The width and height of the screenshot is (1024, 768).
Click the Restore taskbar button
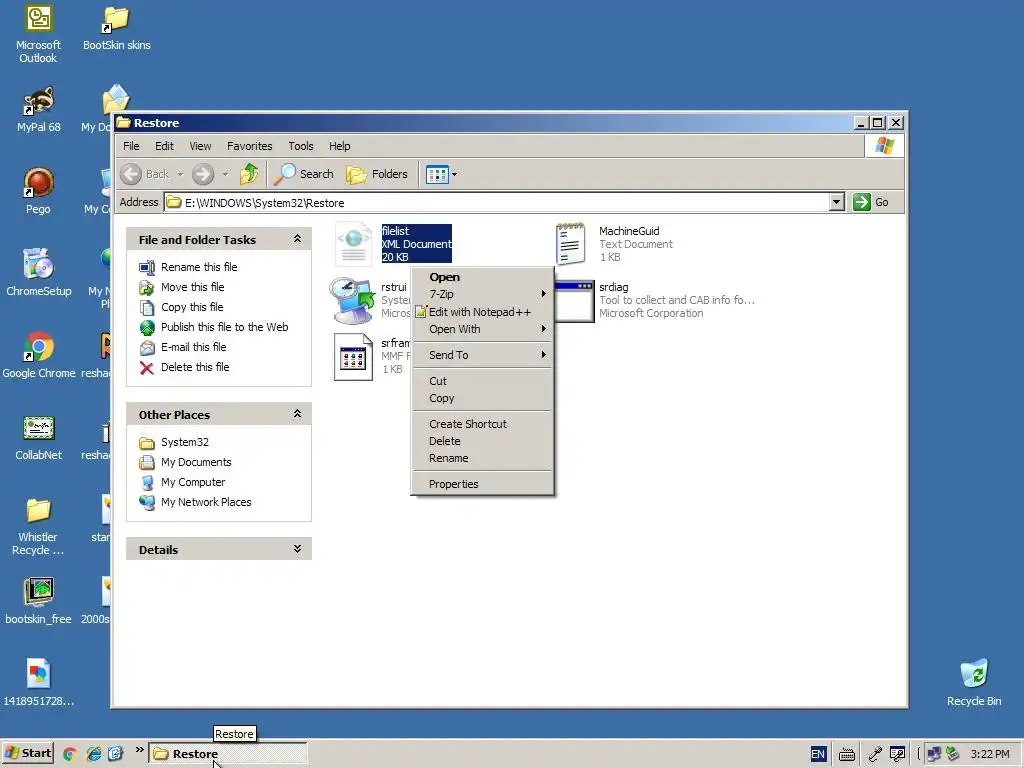(228, 754)
